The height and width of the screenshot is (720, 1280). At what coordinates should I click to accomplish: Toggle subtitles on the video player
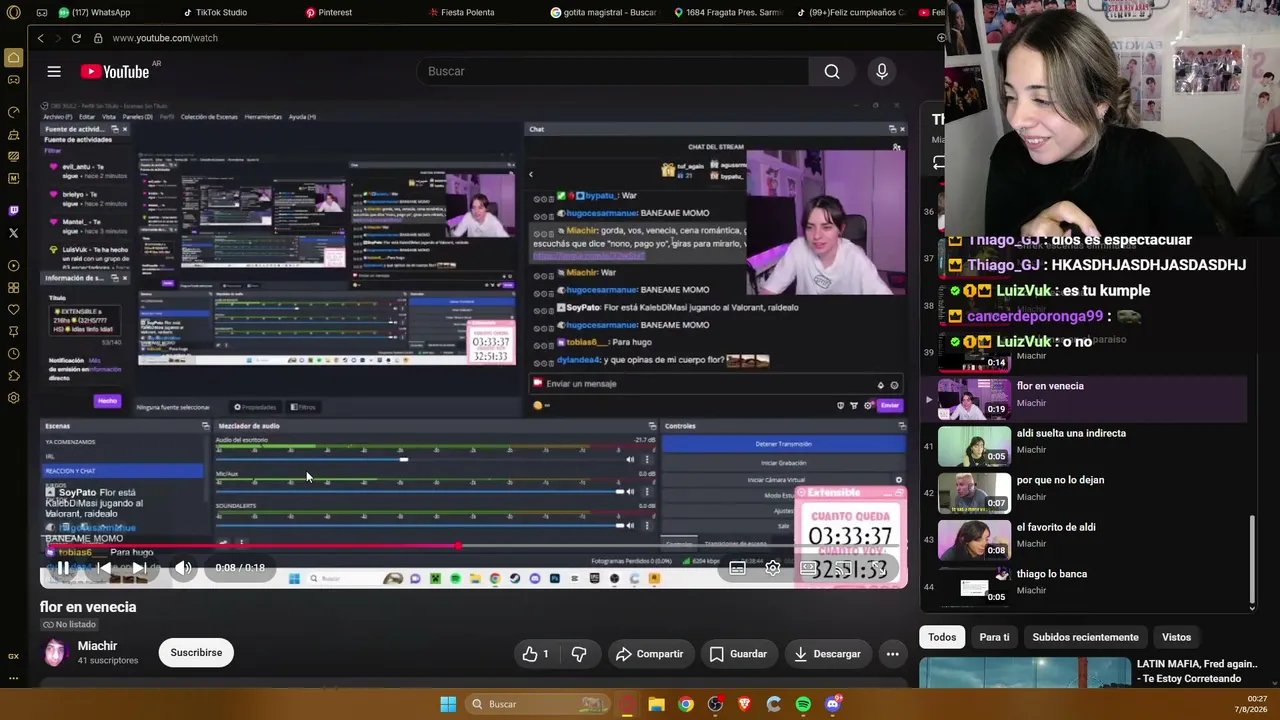737,568
